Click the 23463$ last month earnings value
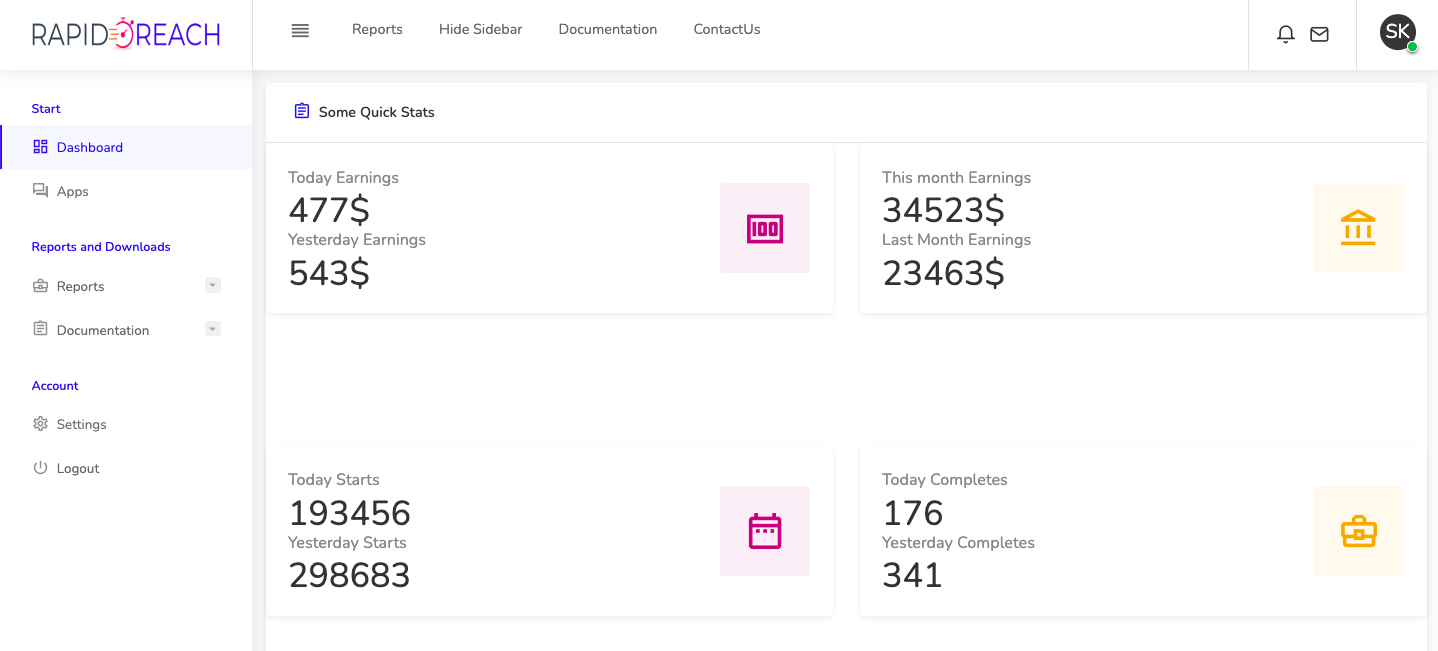The height and width of the screenshot is (651, 1438). [x=944, y=273]
